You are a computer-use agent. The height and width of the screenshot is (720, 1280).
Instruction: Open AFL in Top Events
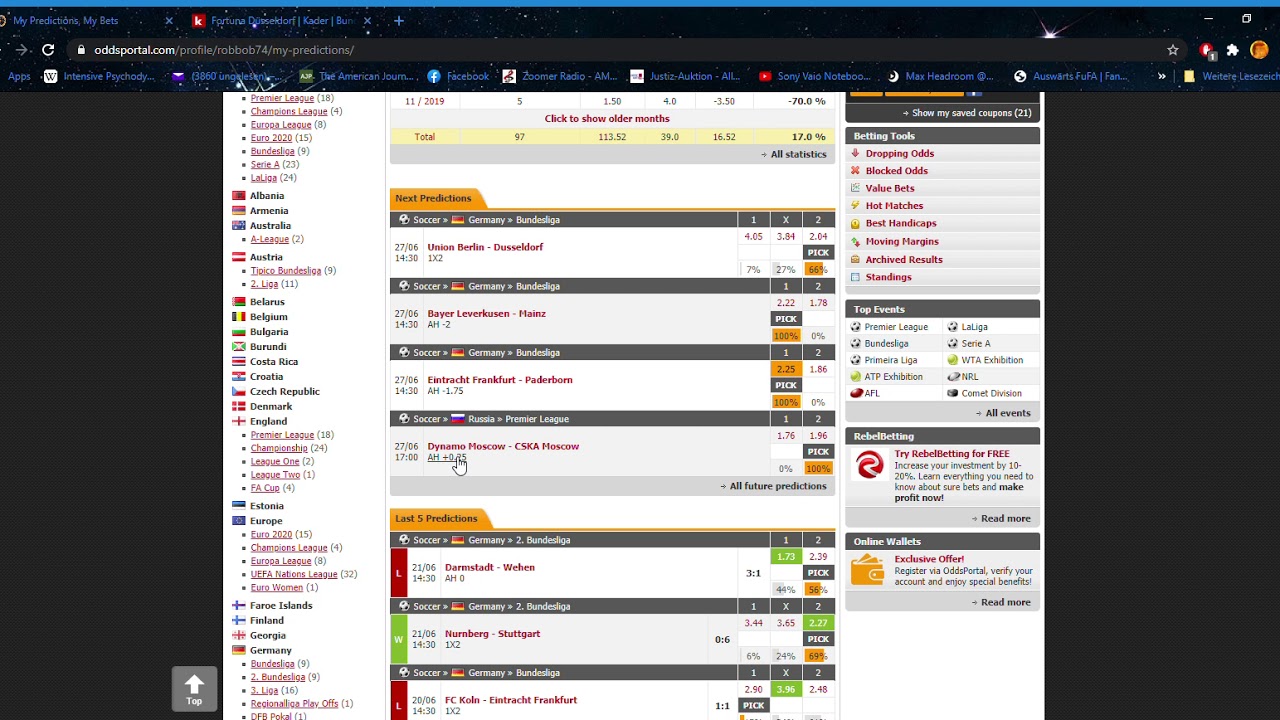872,394
